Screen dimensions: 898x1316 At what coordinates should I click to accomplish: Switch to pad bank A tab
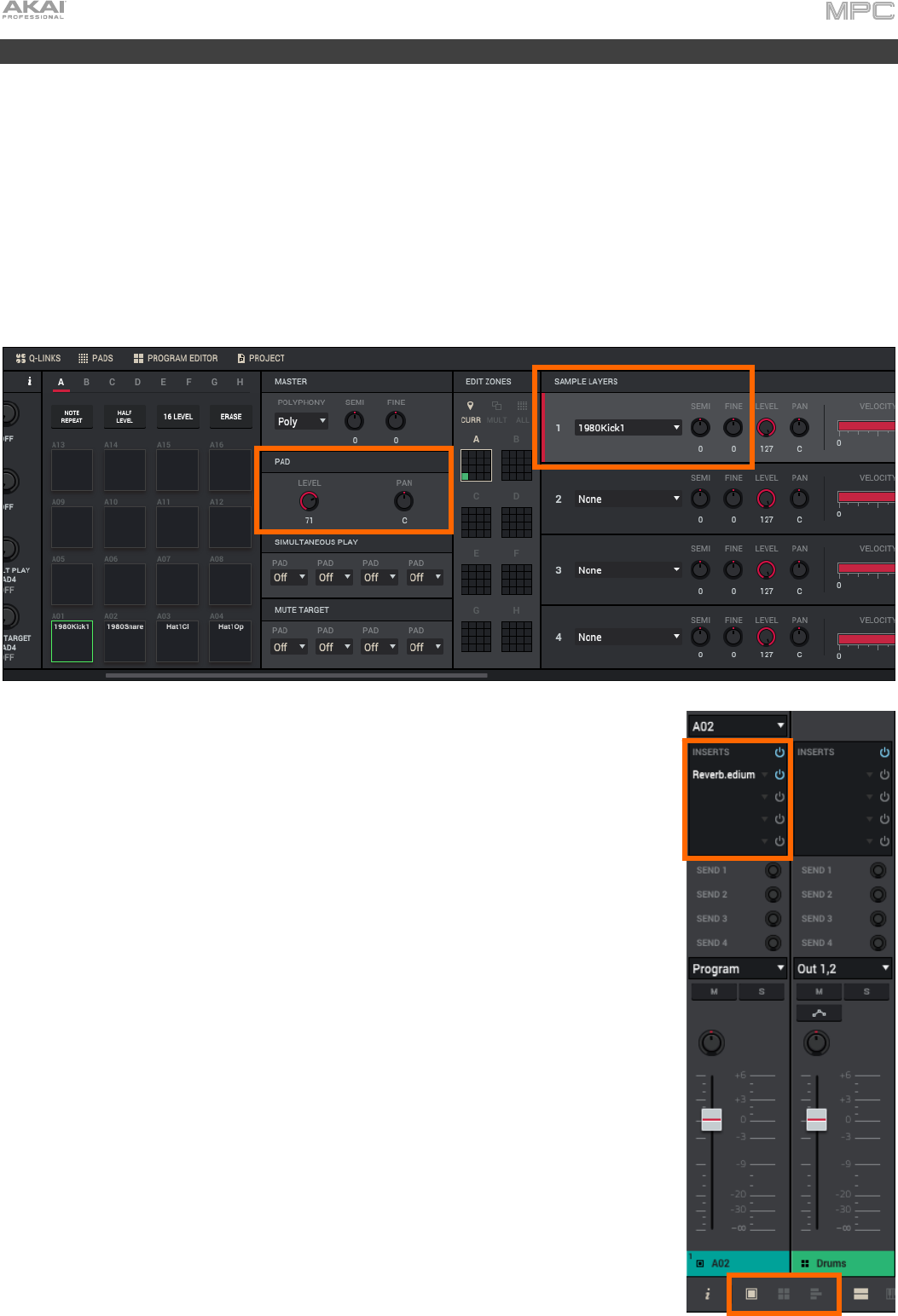(x=61, y=382)
